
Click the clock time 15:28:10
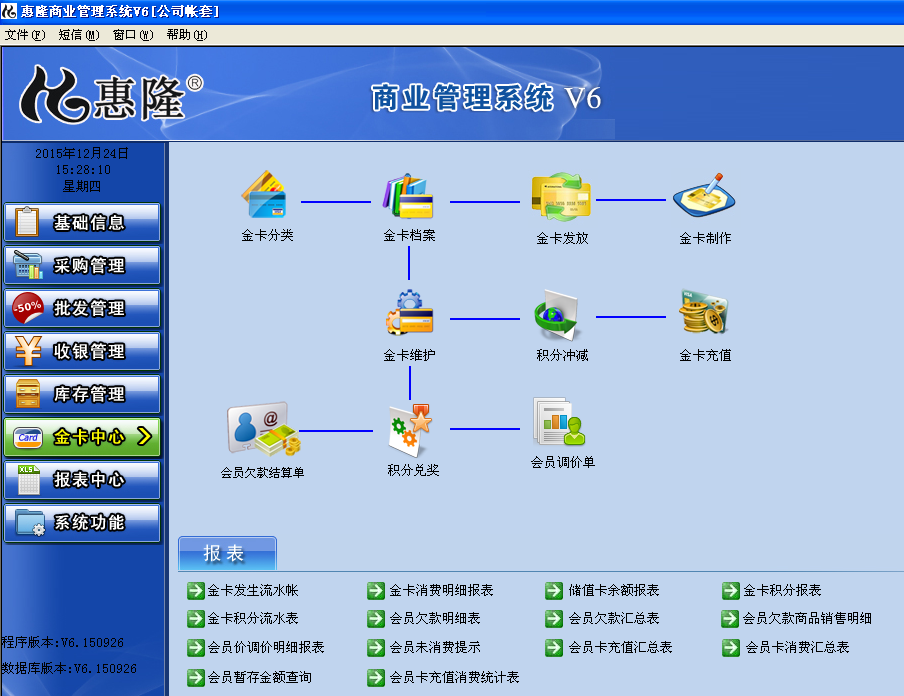[x=82, y=170]
